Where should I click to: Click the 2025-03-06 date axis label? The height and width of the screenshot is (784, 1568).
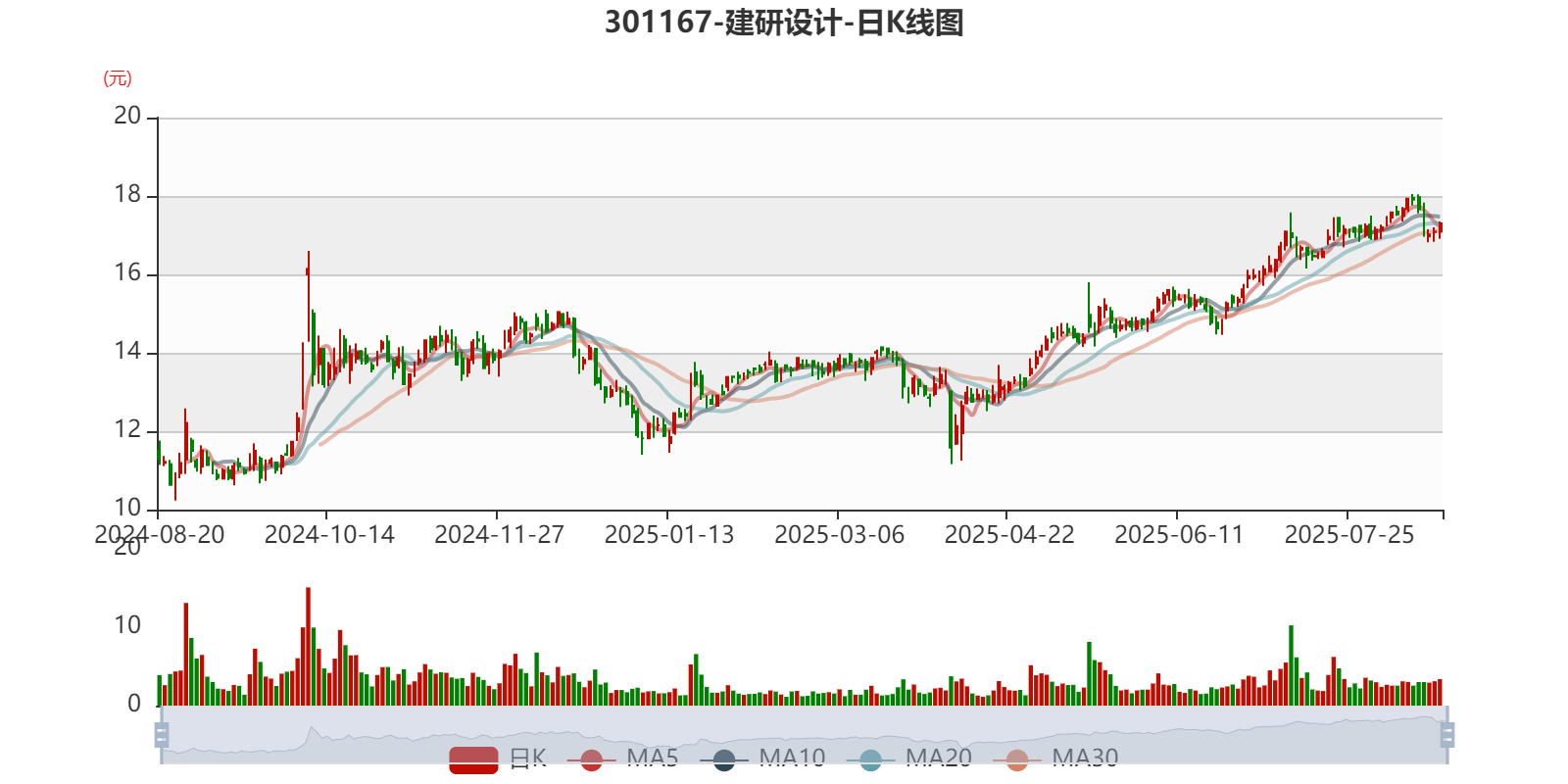tap(839, 534)
